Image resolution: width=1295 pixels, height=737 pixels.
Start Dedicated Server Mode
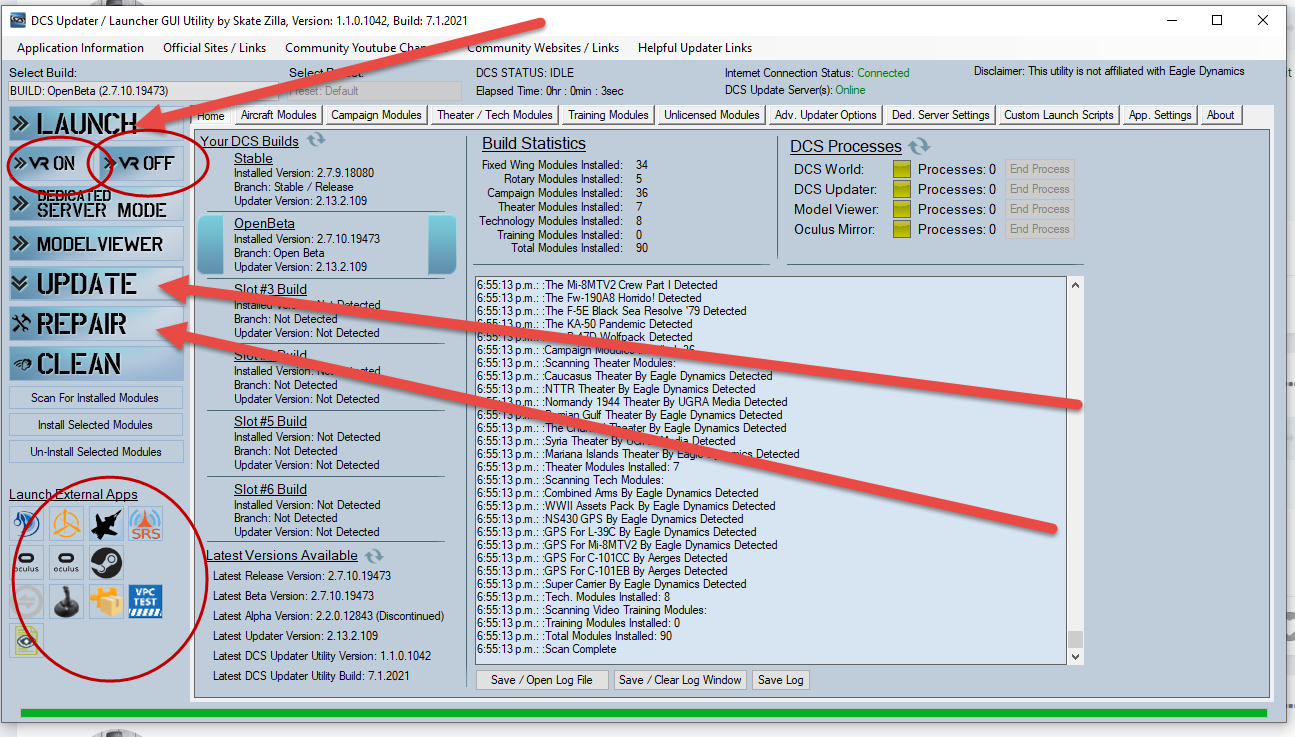[x=96, y=204]
